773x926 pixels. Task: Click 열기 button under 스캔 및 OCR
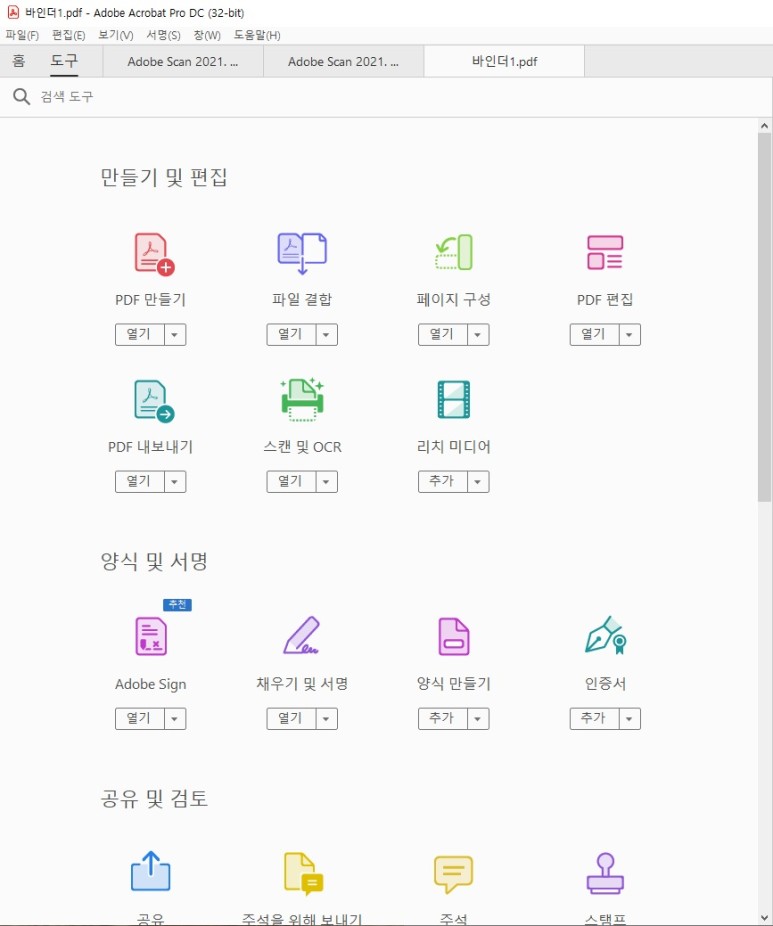291,482
